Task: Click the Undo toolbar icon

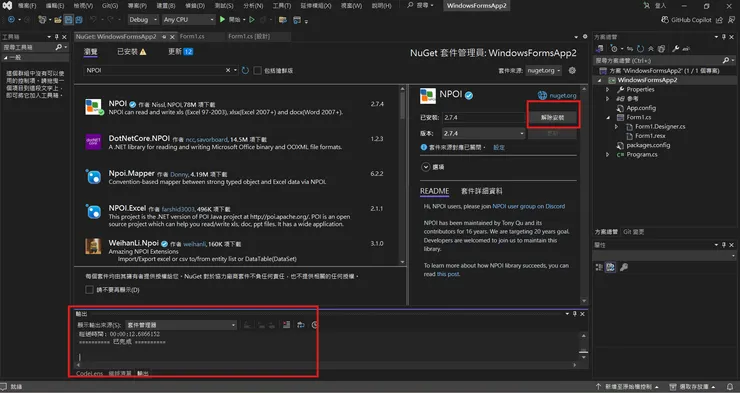Action: [93, 20]
